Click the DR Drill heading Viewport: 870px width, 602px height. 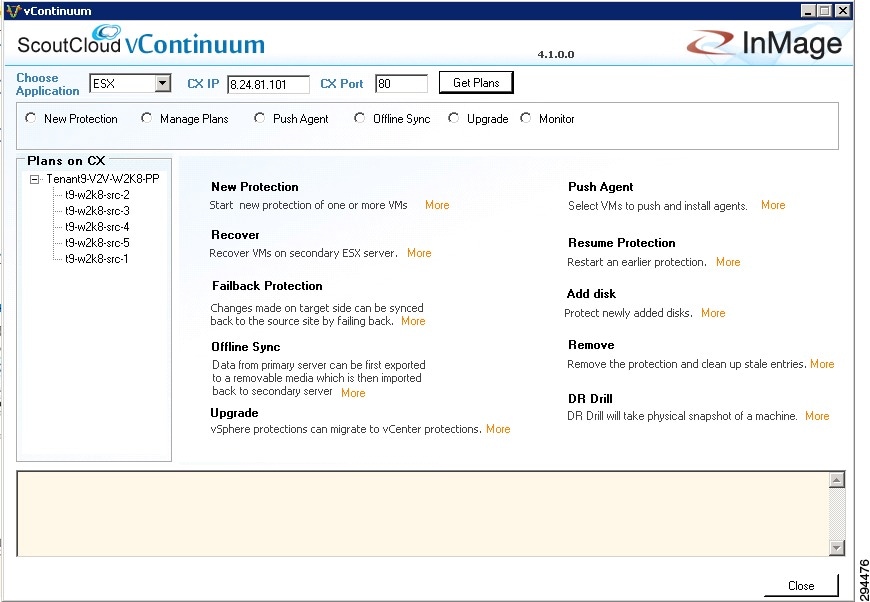(590, 399)
